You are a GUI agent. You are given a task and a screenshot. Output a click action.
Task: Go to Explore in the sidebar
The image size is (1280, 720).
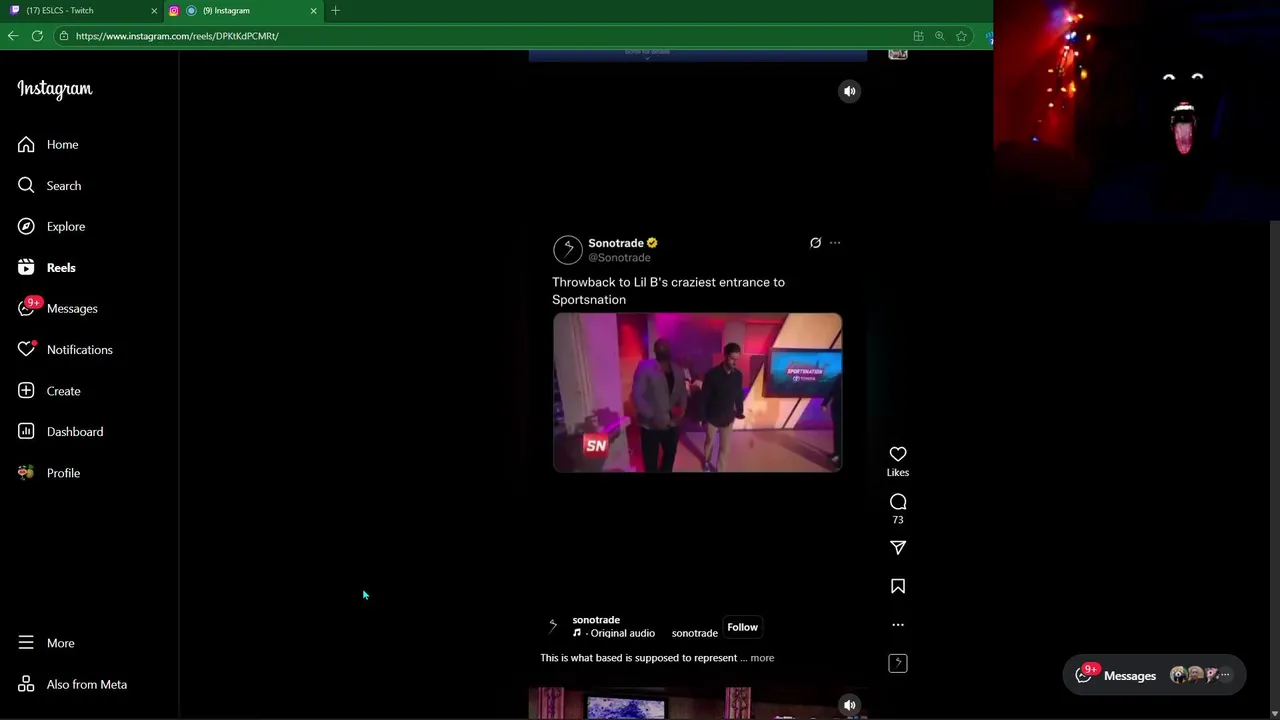pos(65,227)
